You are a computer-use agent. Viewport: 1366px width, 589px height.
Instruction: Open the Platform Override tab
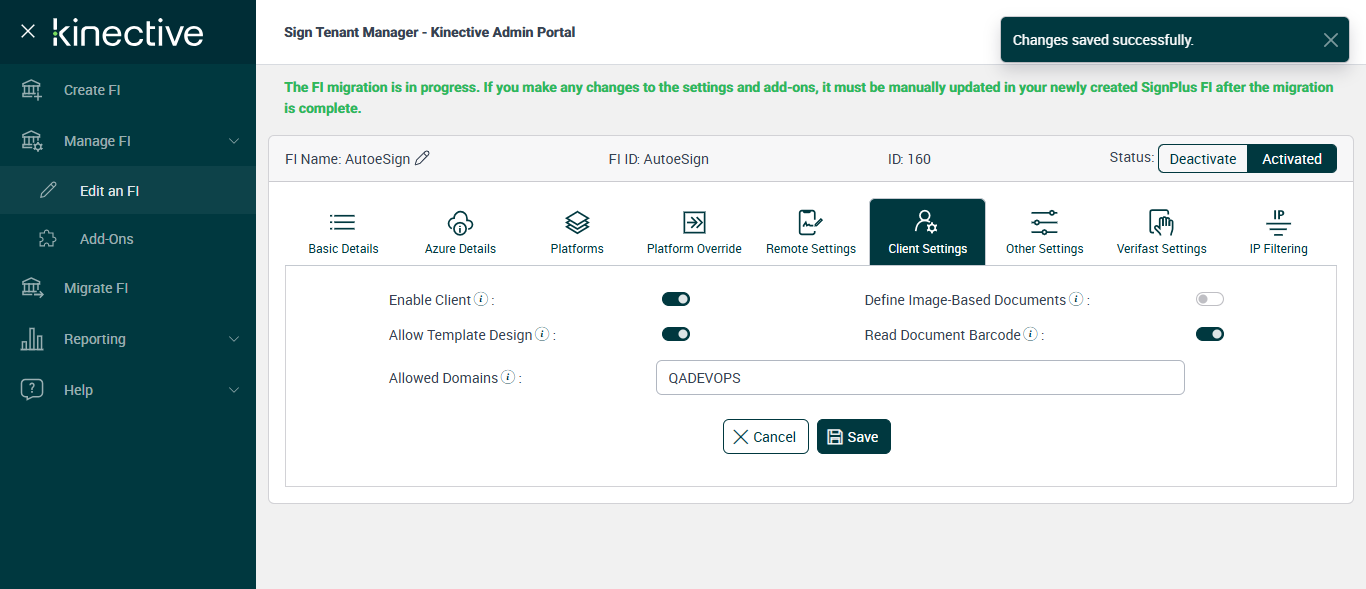click(694, 232)
